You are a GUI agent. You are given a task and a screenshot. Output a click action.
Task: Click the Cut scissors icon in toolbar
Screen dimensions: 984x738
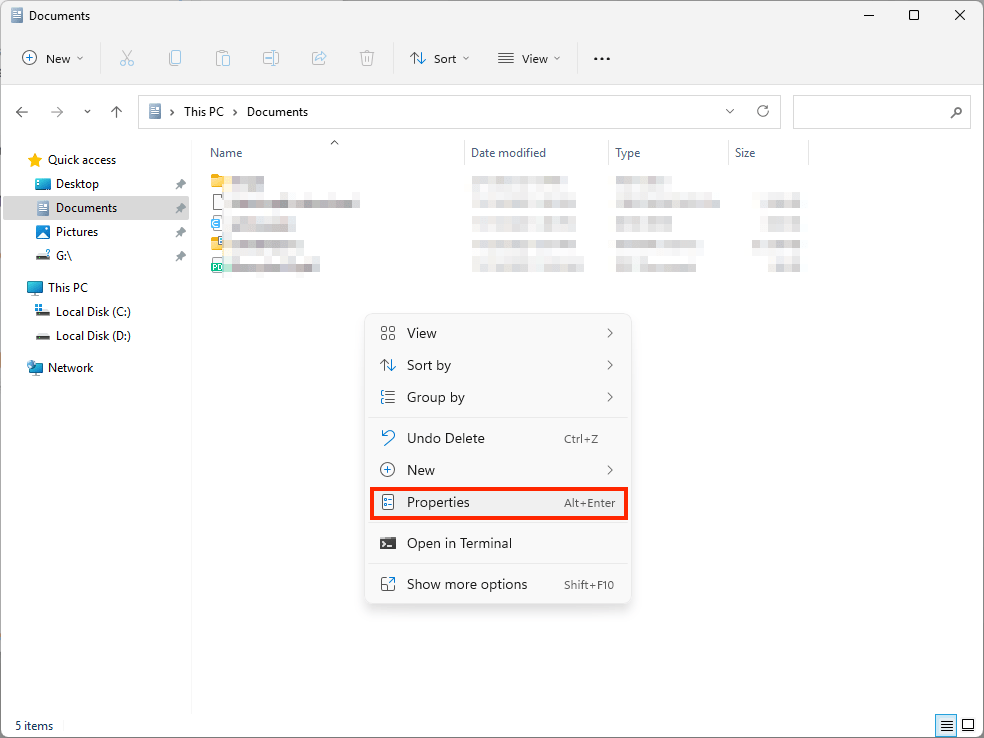(127, 59)
